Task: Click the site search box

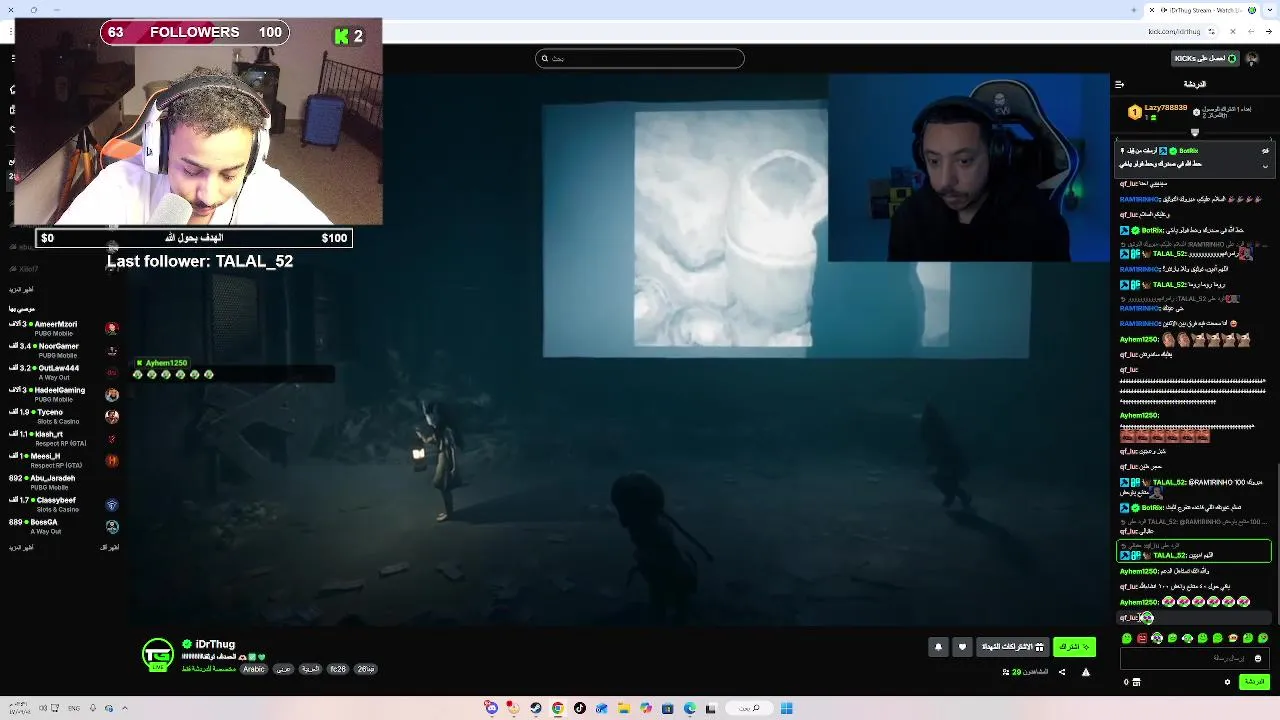Action: (640, 58)
